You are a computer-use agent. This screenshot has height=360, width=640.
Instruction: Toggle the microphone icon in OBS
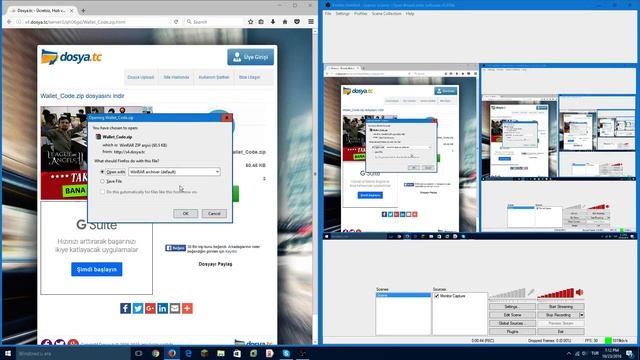[x=531, y=292]
